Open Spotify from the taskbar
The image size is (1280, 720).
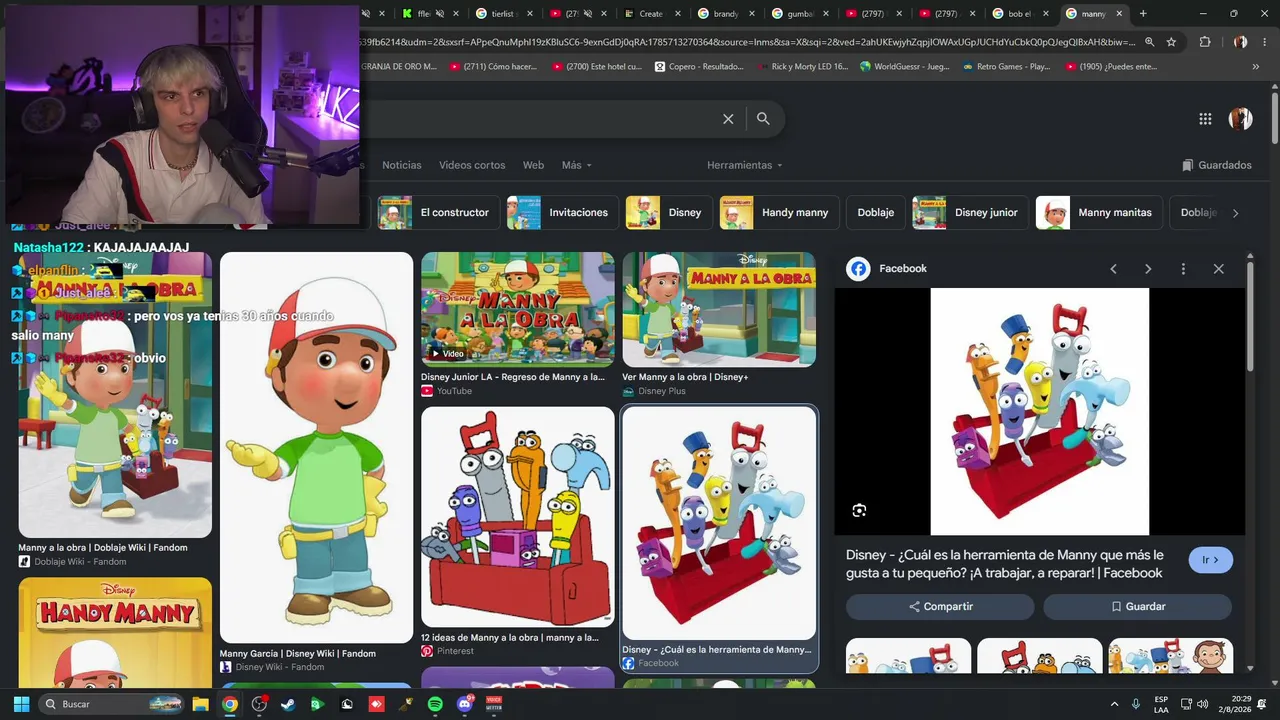click(x=435, y=704)
